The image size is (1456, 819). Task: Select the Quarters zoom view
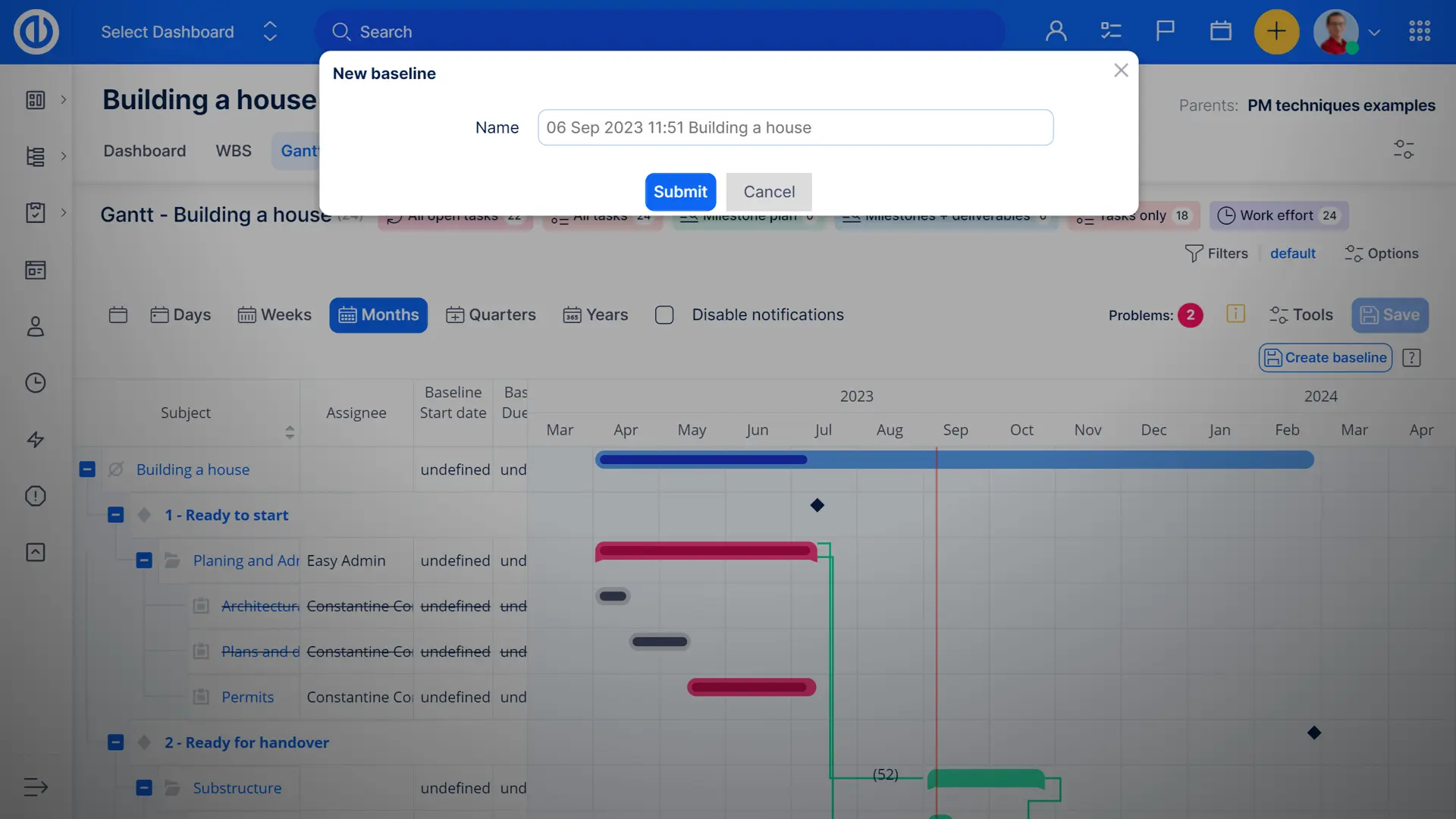click(491, 315)
